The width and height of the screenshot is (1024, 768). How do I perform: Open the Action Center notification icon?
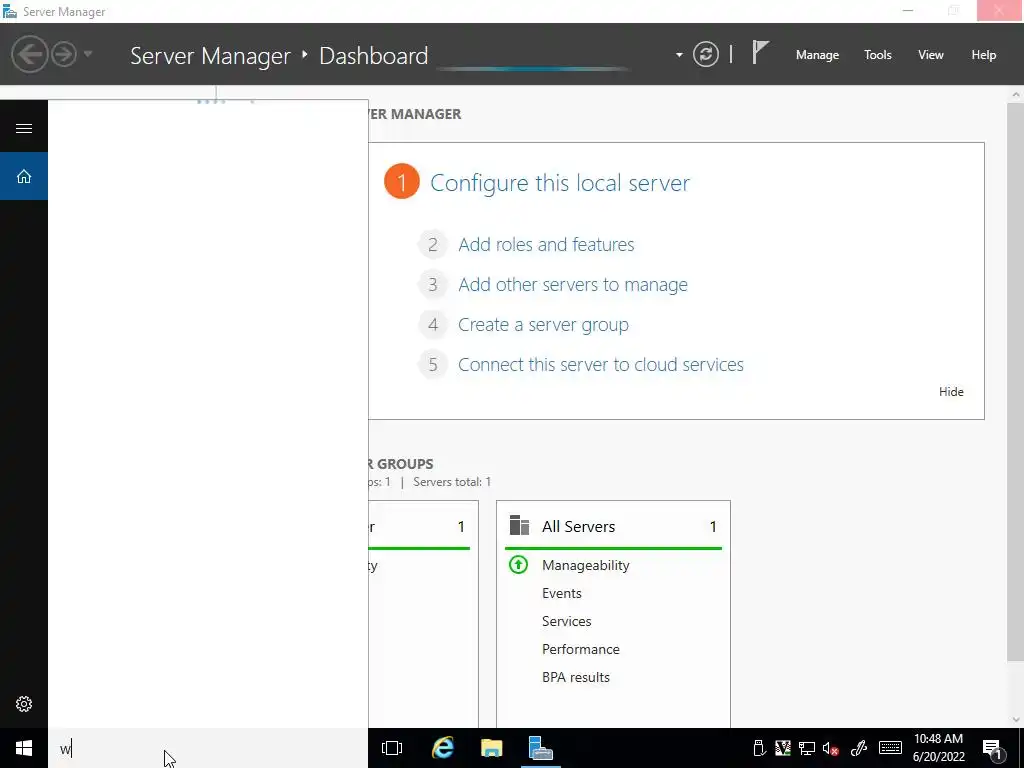[x=993, y=749]
